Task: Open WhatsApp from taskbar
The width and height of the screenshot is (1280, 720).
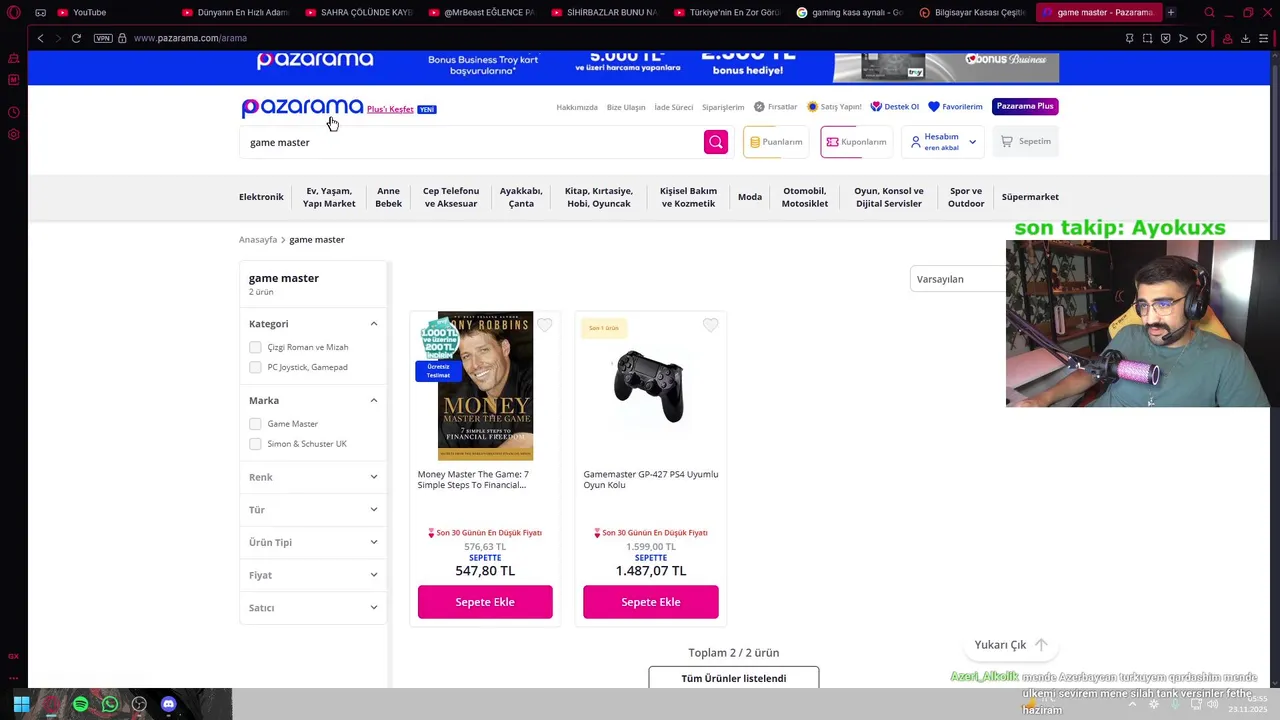Action: (x=110, y=704)
